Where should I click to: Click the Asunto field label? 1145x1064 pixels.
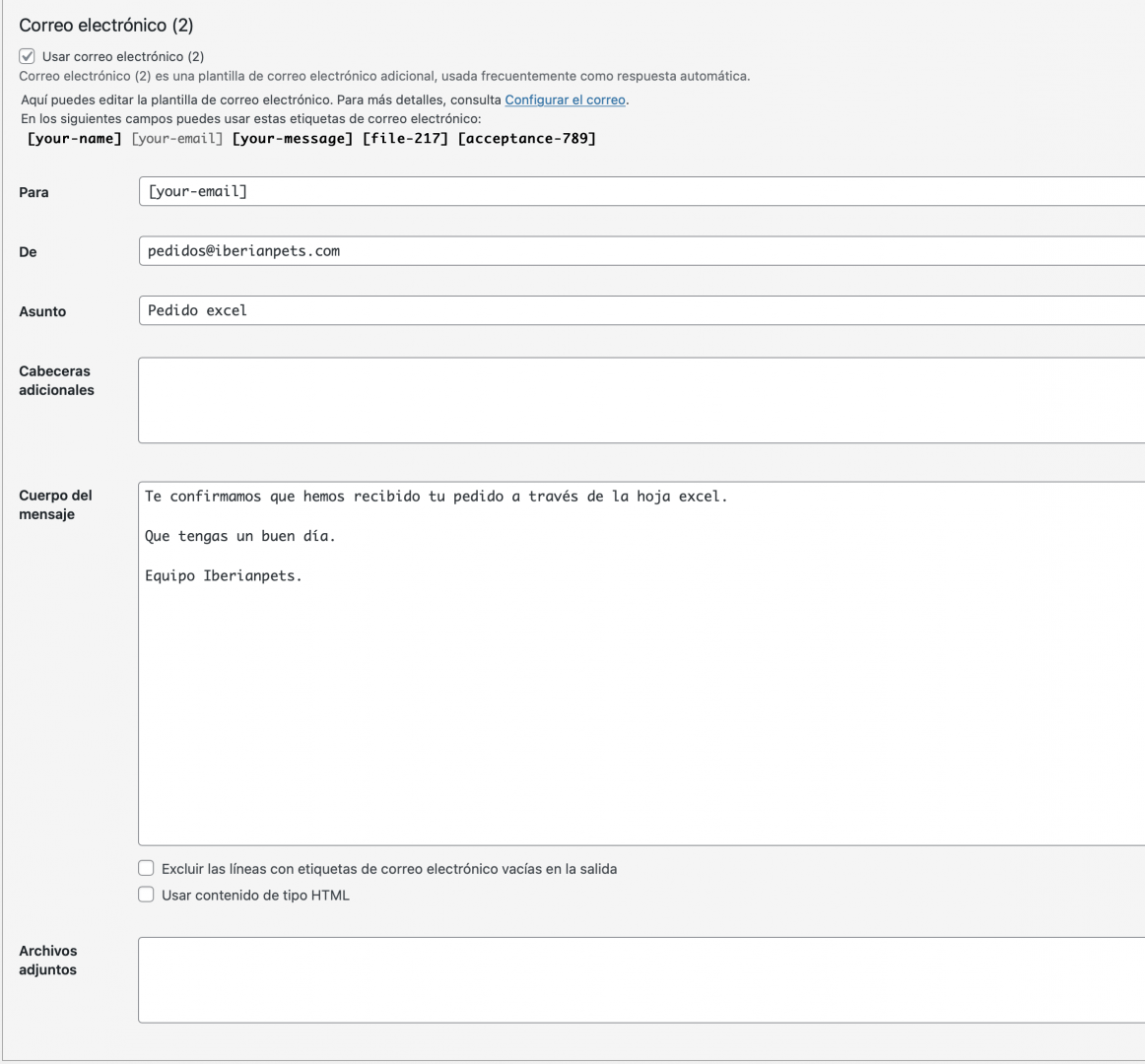42,312
